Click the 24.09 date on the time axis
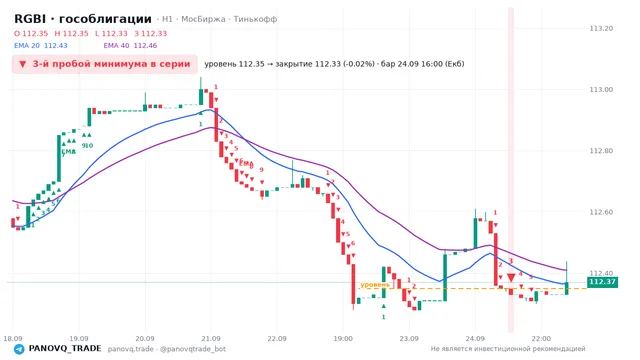The height and width of the screenshot is (360, 640). (475, 339)
